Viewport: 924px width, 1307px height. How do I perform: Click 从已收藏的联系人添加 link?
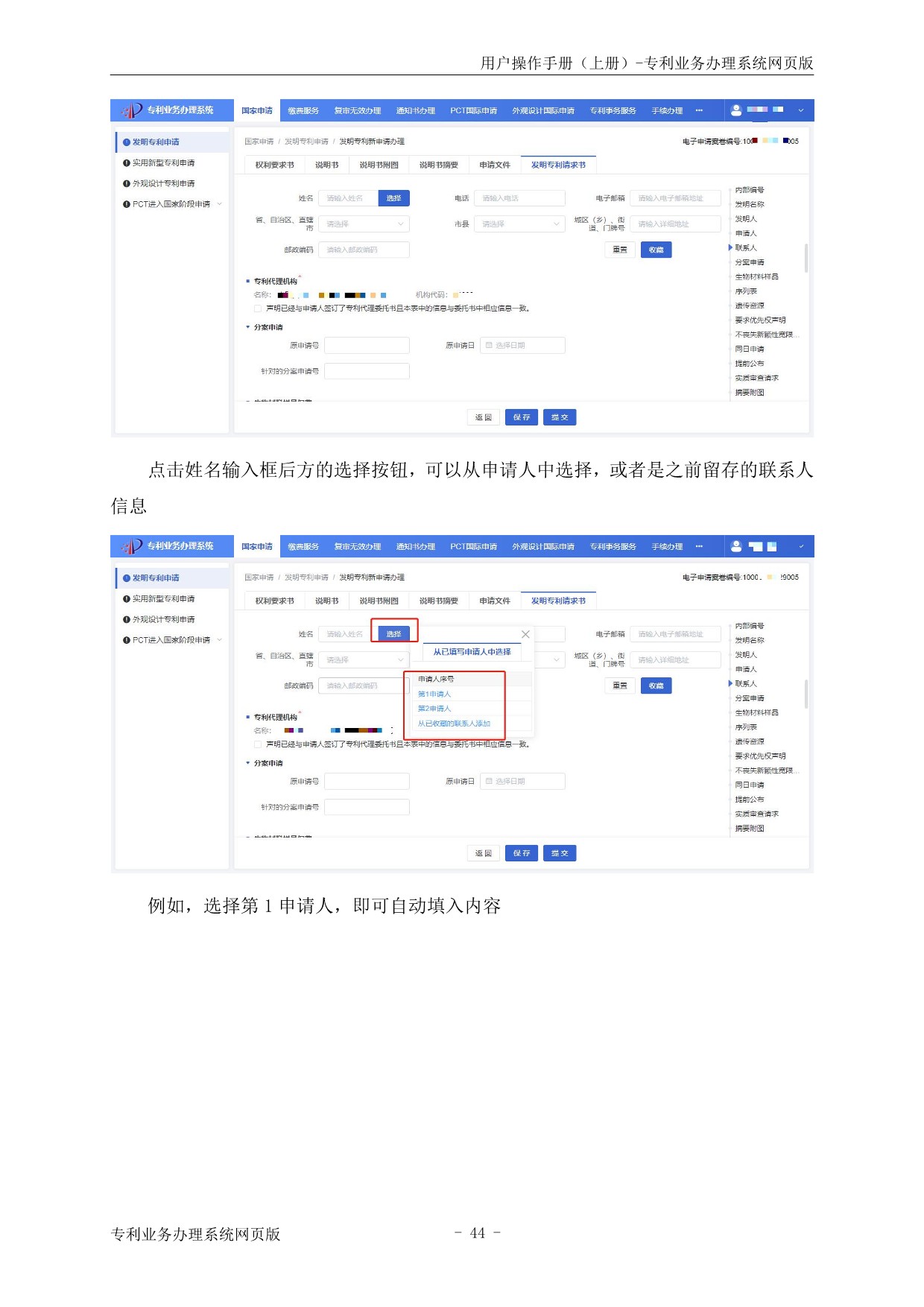point(454,724)
